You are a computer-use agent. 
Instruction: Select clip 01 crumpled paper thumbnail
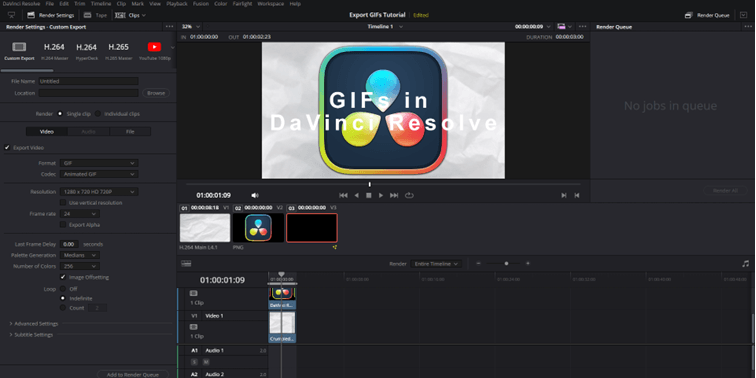click(x=205, y=228)
